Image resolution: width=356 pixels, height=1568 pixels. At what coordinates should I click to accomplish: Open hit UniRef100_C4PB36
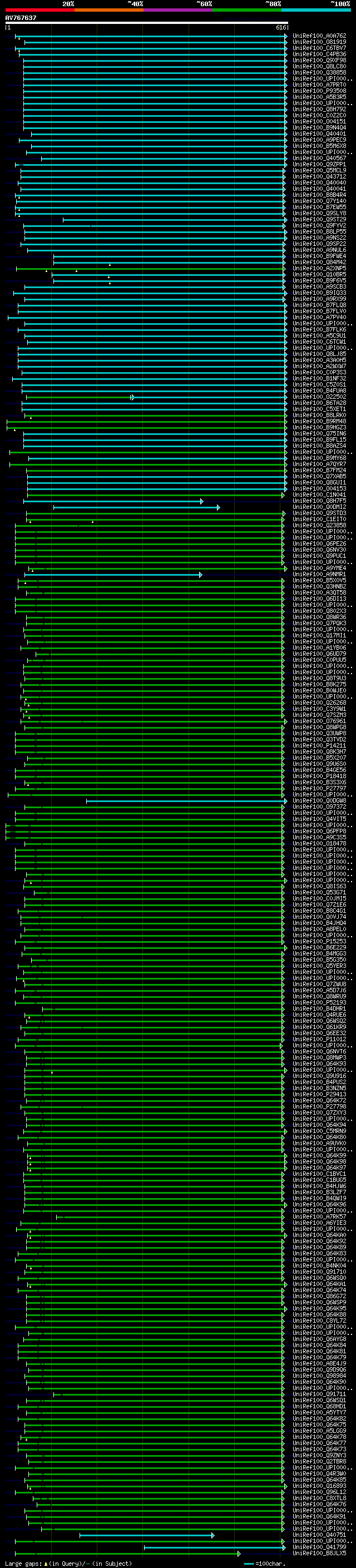coord(319,54)
